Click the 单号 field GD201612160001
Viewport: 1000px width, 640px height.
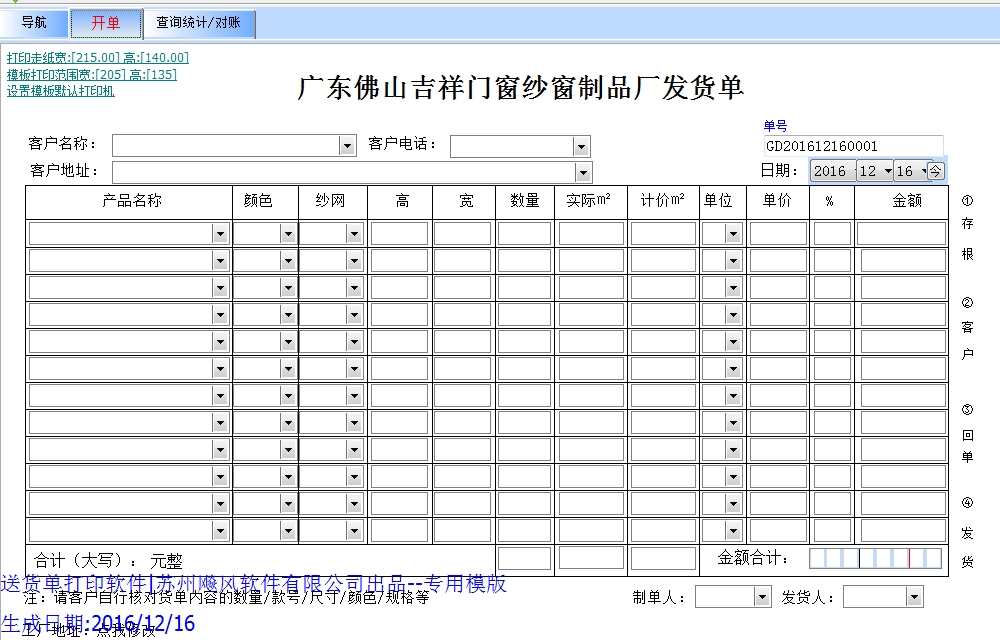point(853,146)
